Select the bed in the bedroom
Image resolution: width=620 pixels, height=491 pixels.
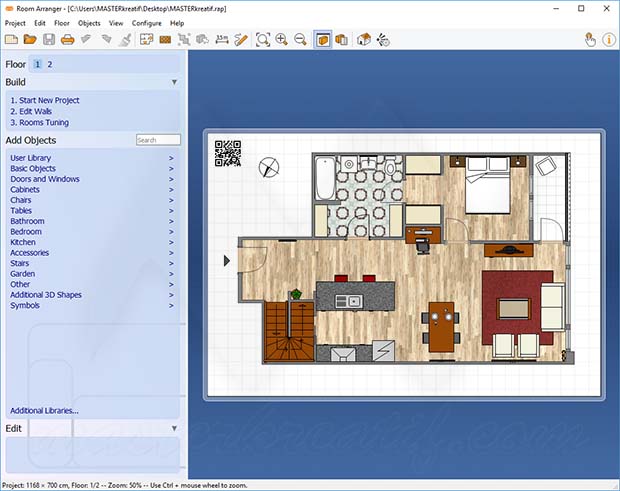coord(487,185)
